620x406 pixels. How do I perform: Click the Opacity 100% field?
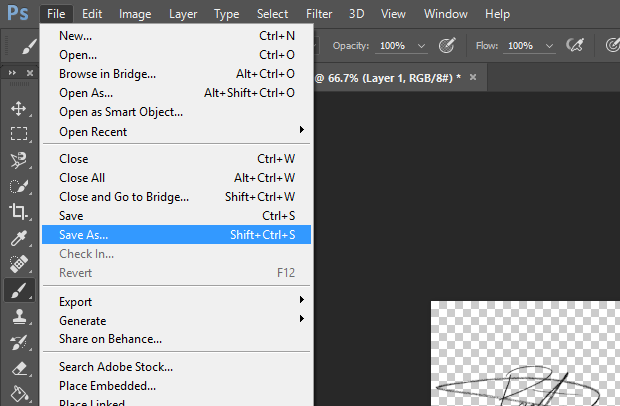[x=393, y=46]
